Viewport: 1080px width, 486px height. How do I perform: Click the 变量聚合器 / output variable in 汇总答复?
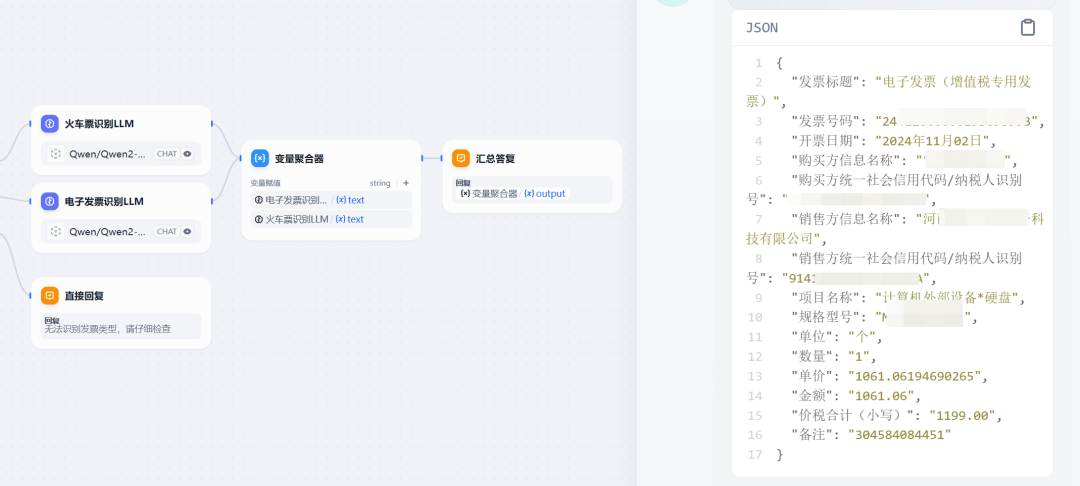tap(514, 193)
